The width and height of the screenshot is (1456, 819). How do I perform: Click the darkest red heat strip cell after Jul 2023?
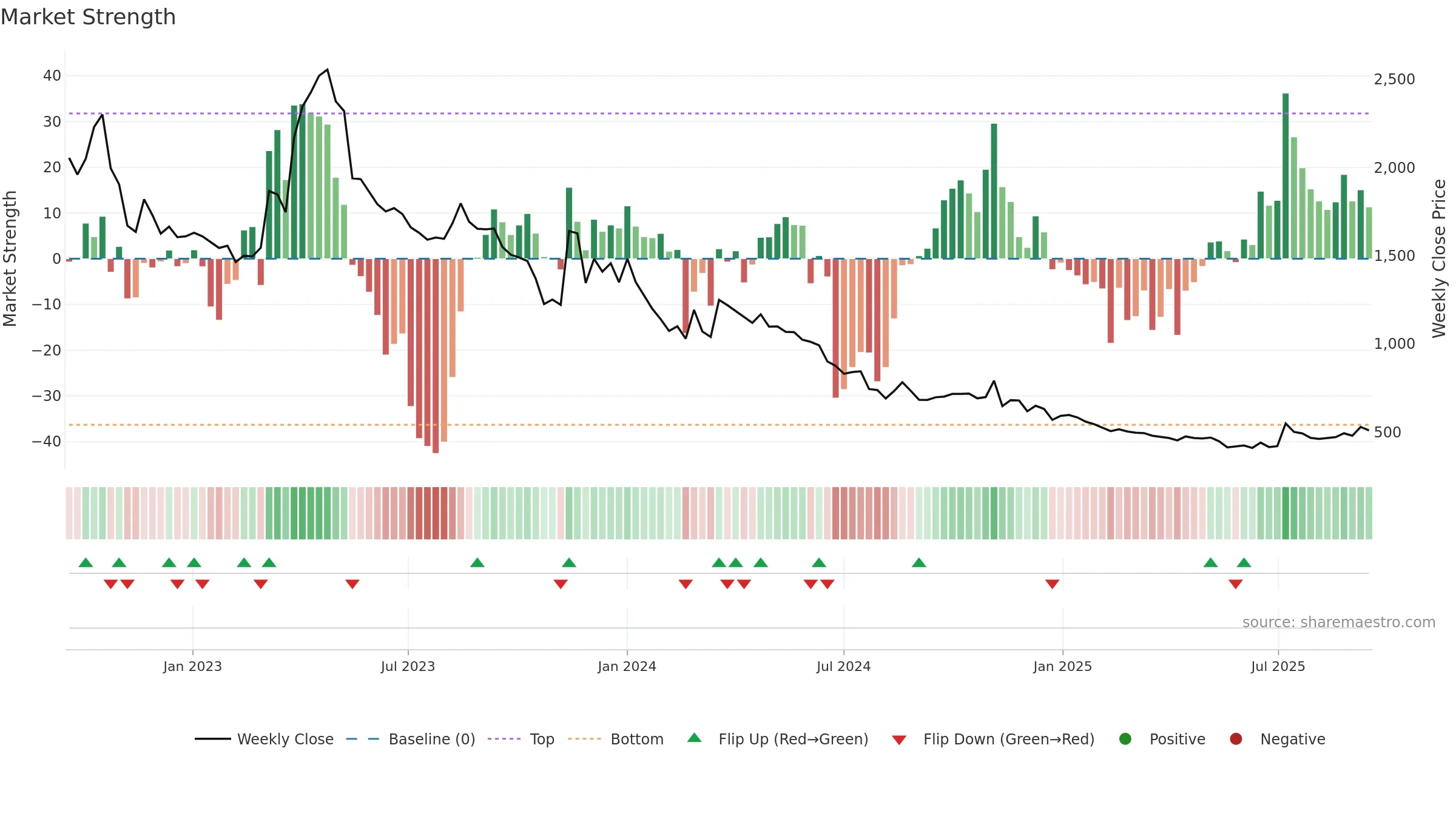coord(436,513)
